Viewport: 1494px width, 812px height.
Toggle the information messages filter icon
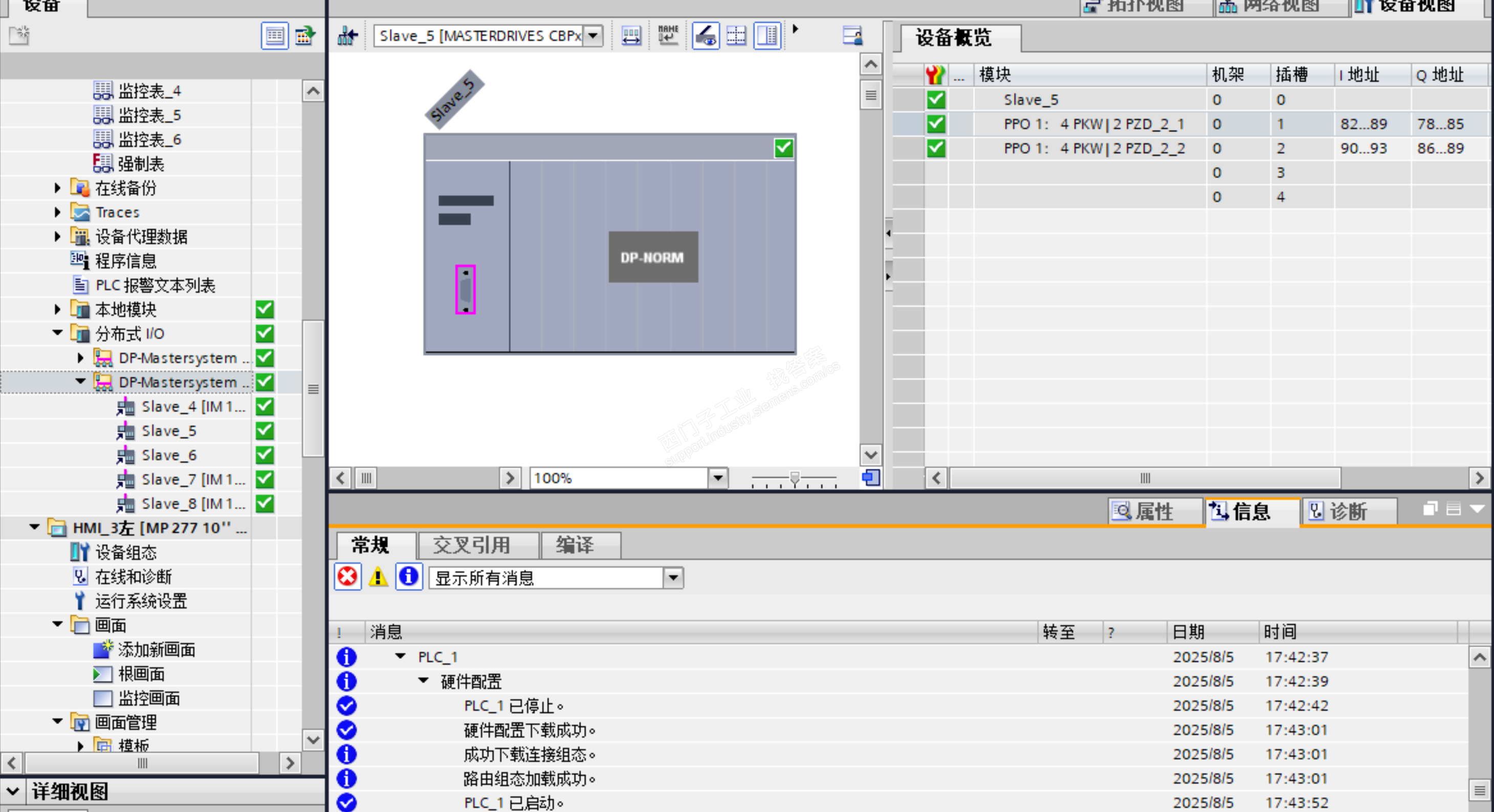point(409,577)
